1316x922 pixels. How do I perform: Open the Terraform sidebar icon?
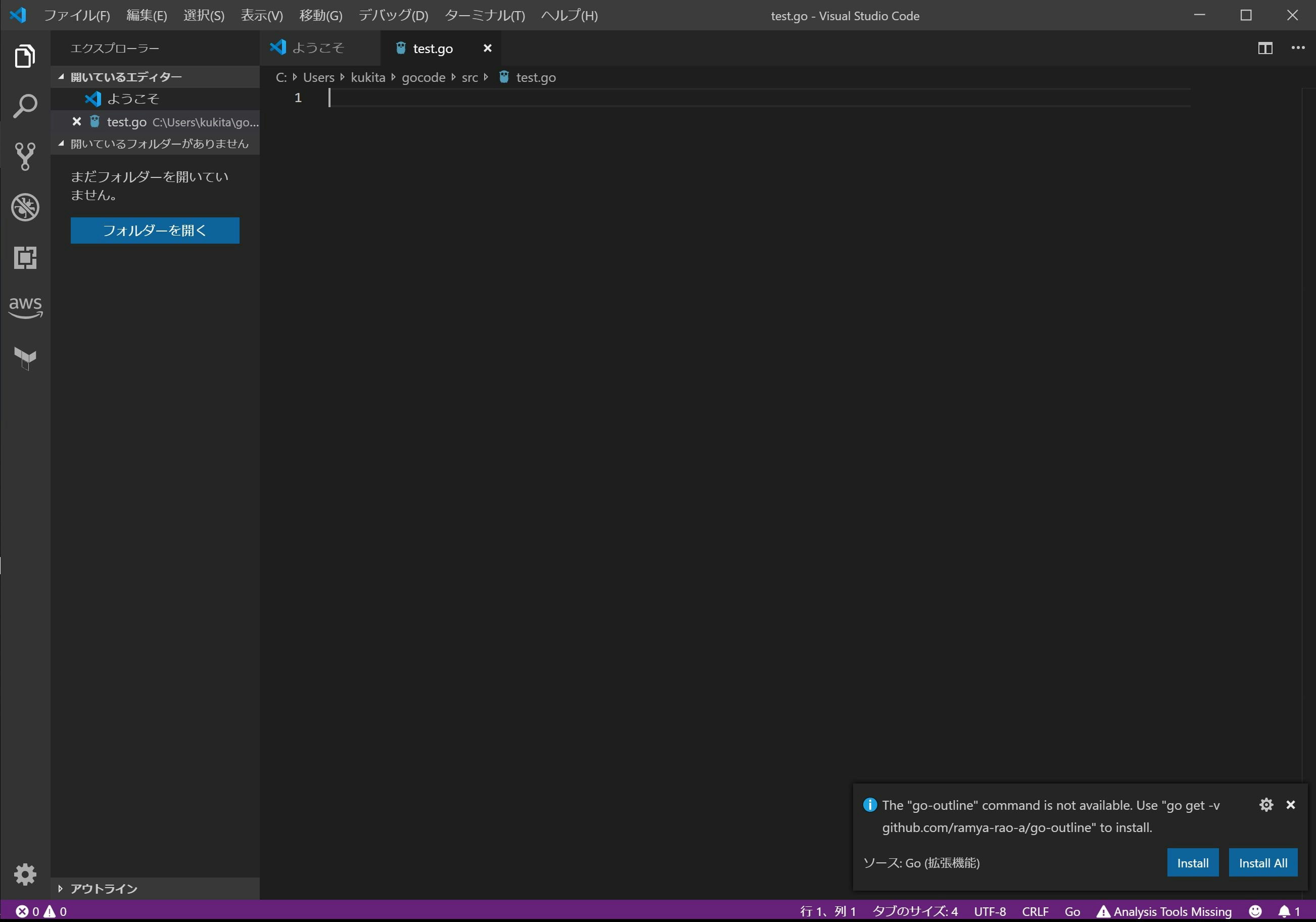click(x=25, y=358)
